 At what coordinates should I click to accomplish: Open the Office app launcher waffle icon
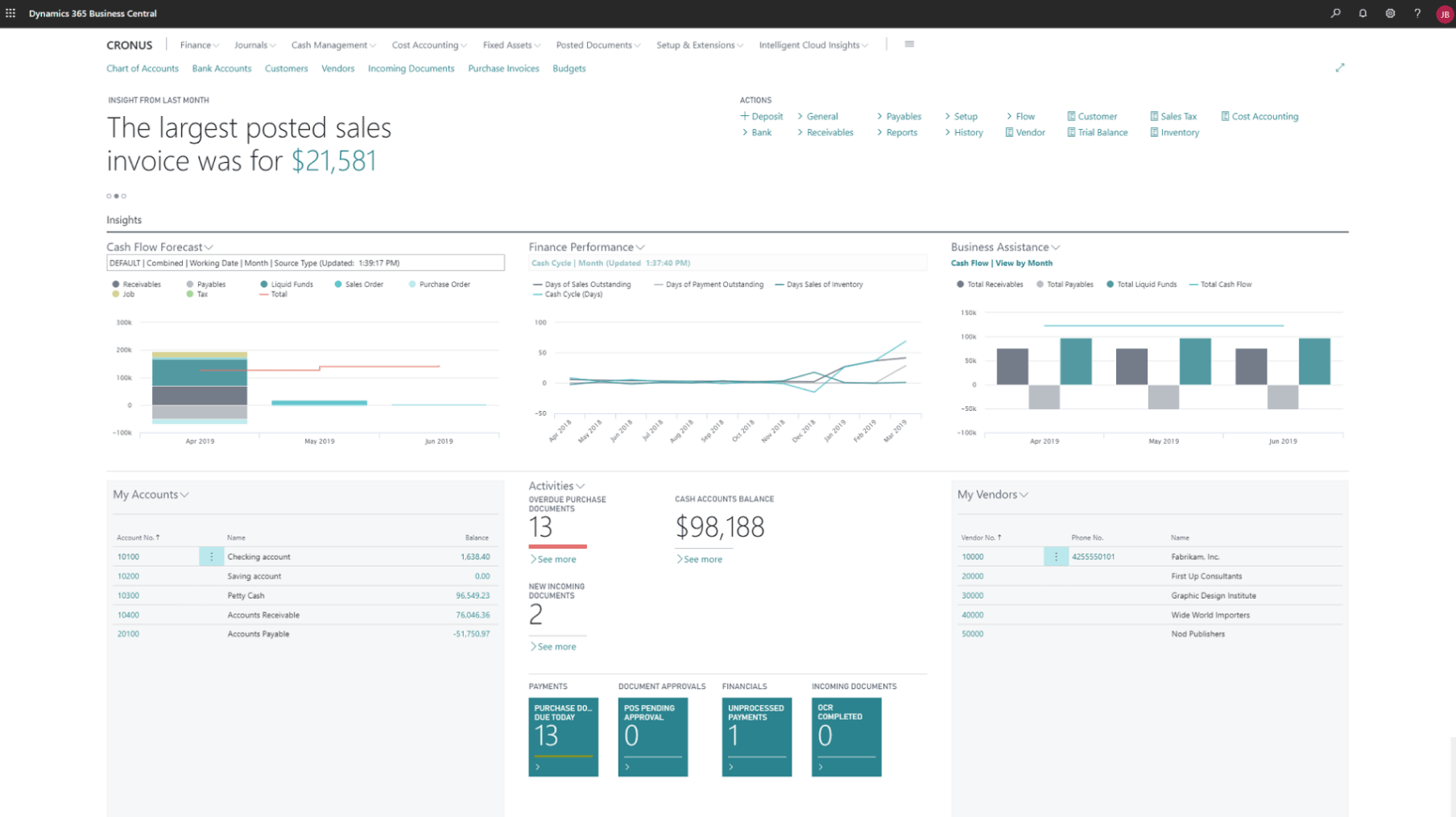pyautogui.click(x=10, y=12)
